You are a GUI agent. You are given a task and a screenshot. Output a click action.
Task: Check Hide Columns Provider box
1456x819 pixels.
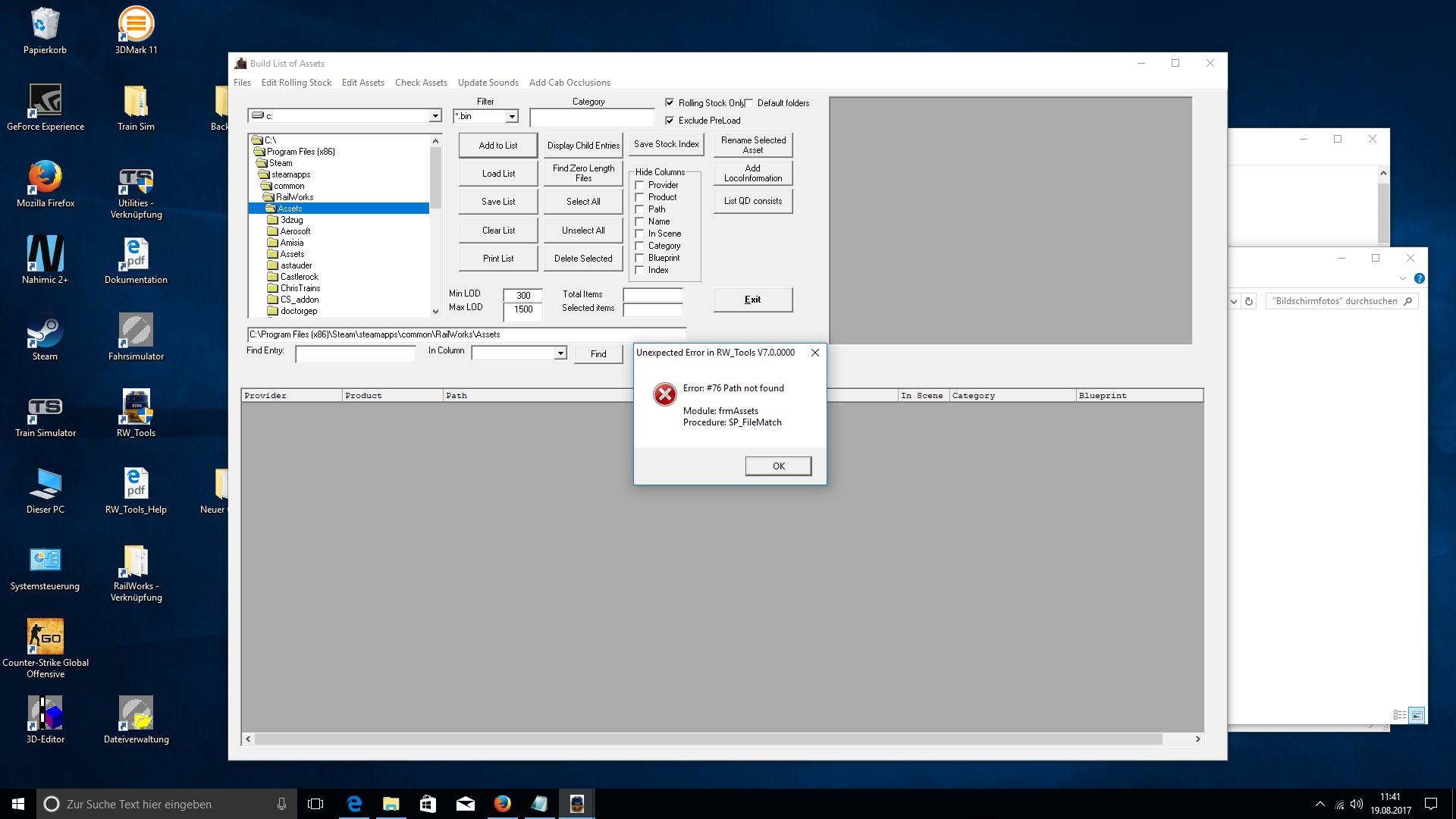pos(640,185)
